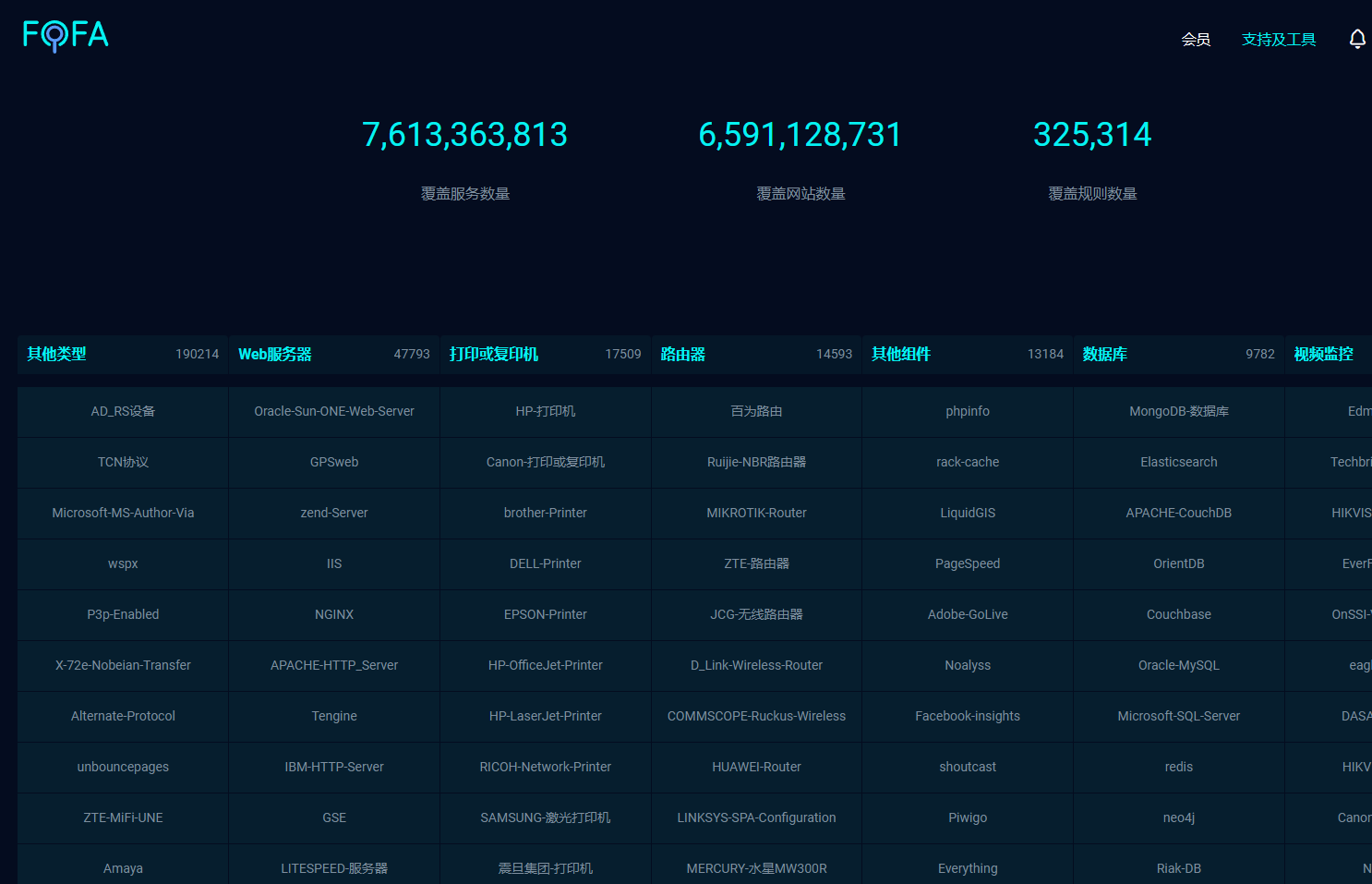Viewport: 1372px width, 884px height.
Task: Click Facebook-insights entry
Action: 968,716
